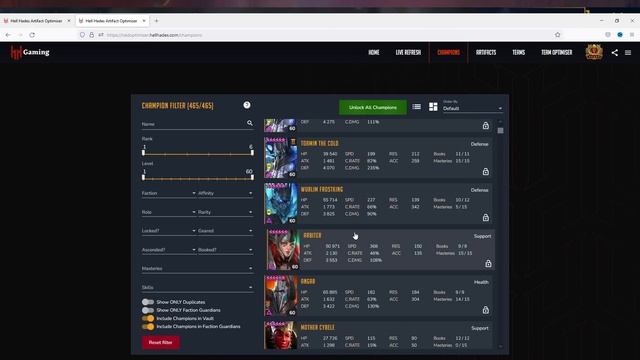Viewport: 640px width, 360px height.
Task: Click Unlock All Champions button
Action: tap(373, 107)
